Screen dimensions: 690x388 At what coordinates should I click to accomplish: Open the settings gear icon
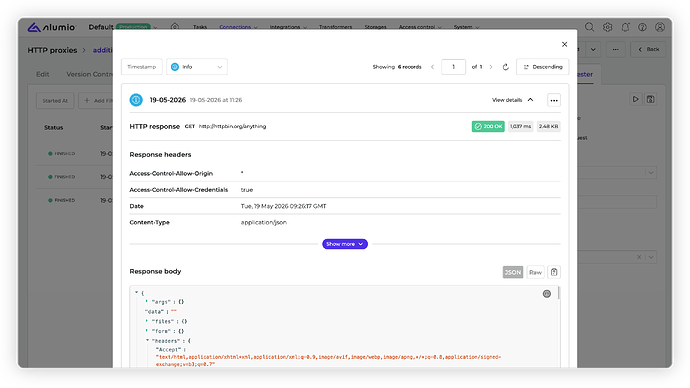point(608,27)
